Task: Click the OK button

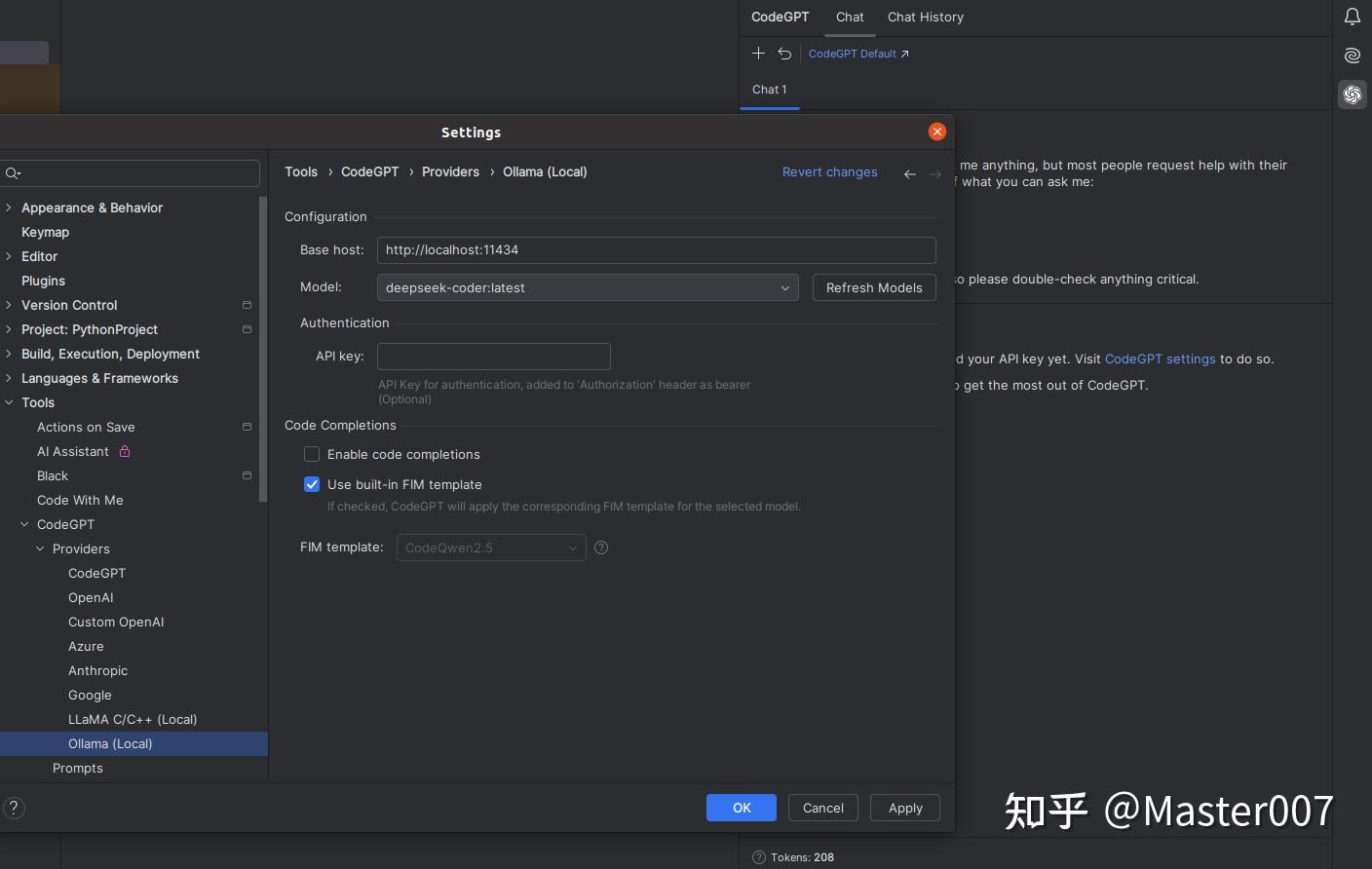Action: click(x=742, y=808)
